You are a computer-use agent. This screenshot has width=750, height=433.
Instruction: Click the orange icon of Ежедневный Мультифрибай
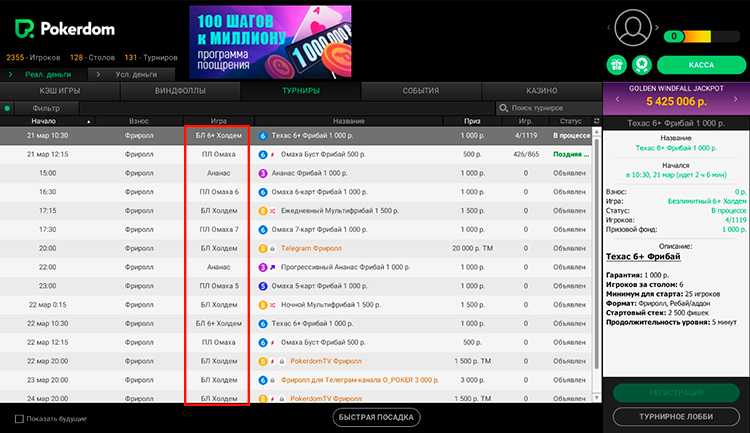[263, 211]
